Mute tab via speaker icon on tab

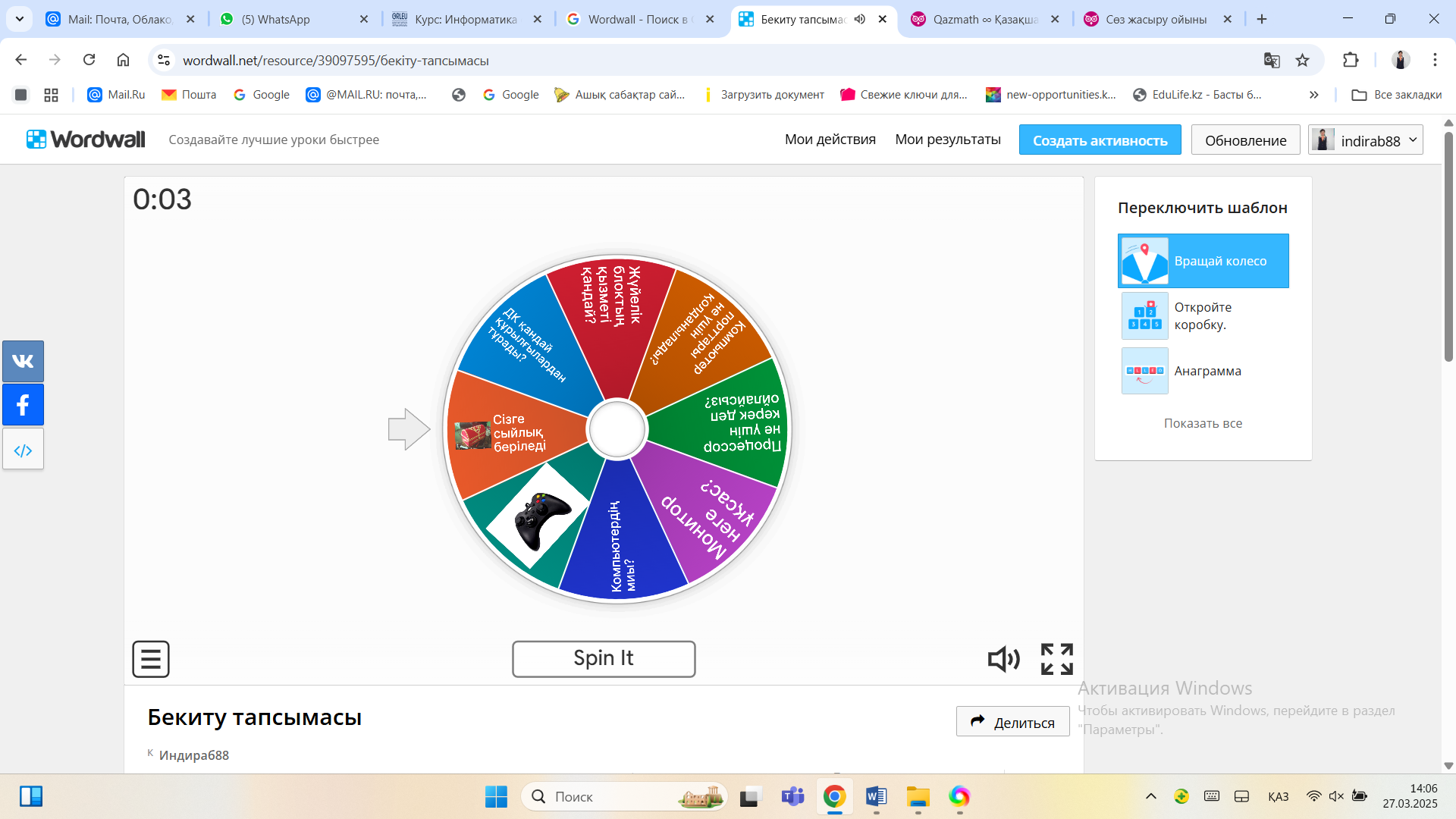[859, 19]
